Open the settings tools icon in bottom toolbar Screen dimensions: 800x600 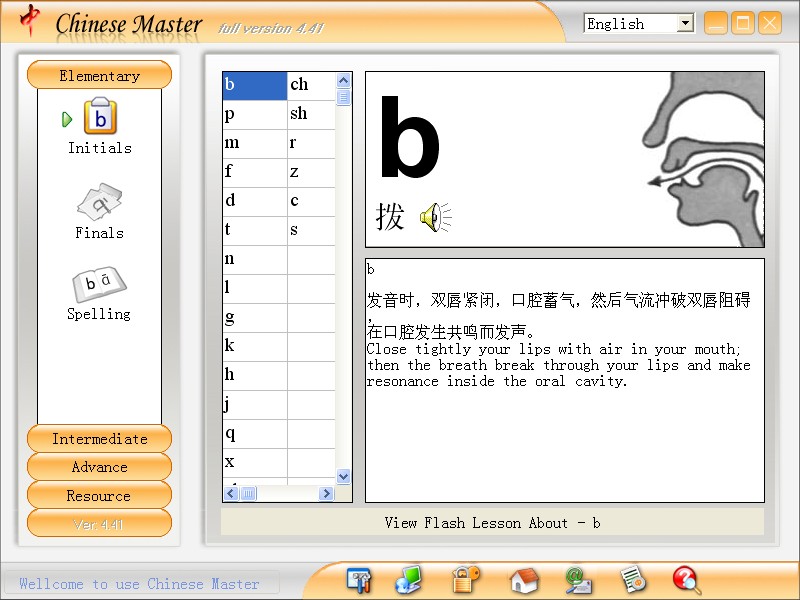click(x=359, y=580)
